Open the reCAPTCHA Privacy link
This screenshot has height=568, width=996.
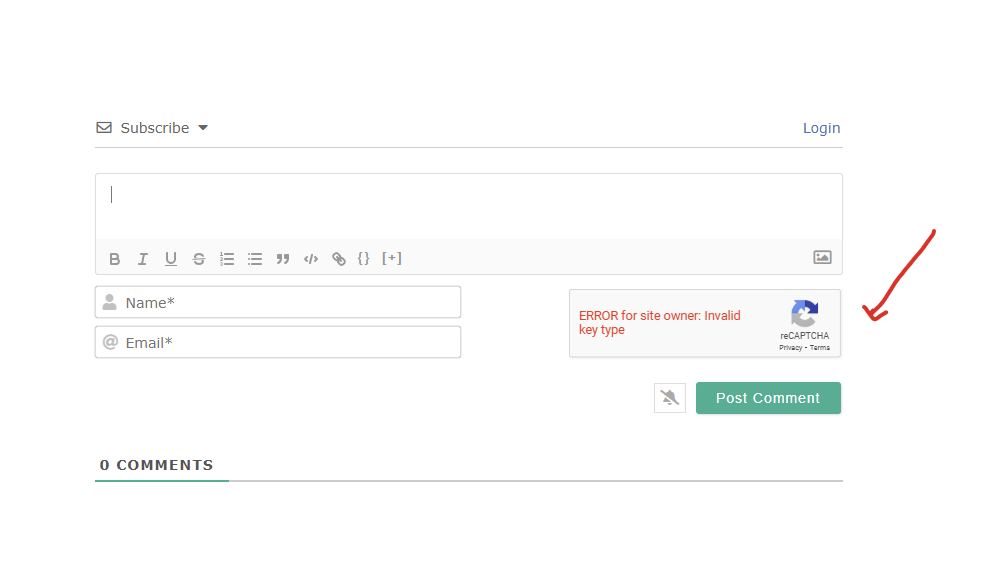click(x=790, y=348)
